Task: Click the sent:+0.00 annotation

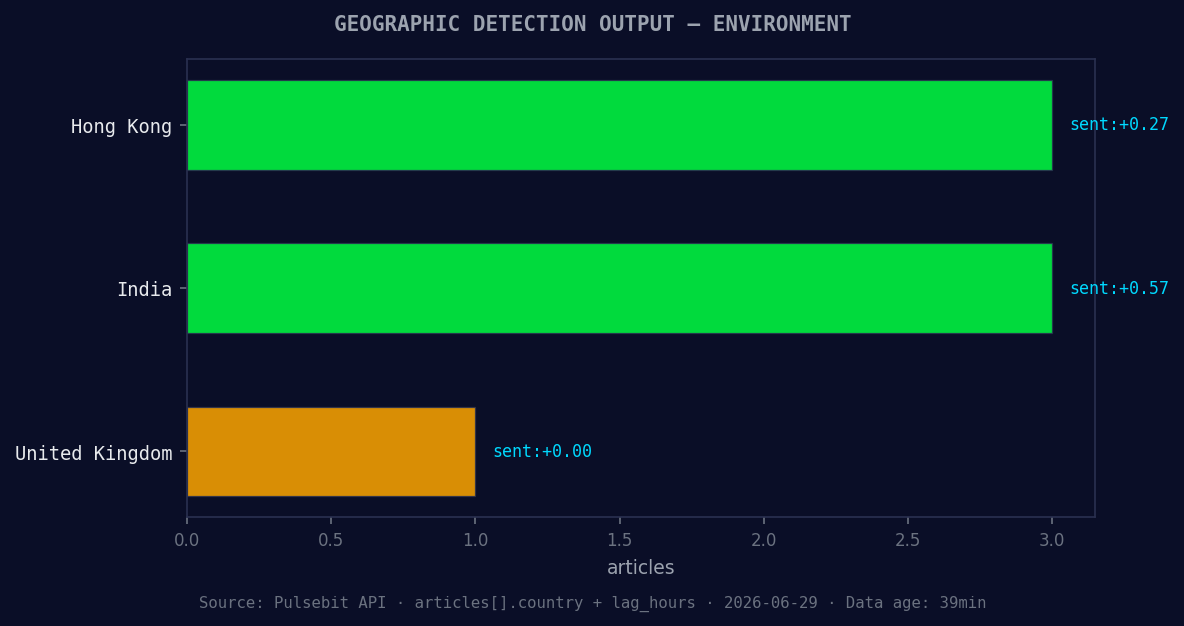Action: coord(542,452)
